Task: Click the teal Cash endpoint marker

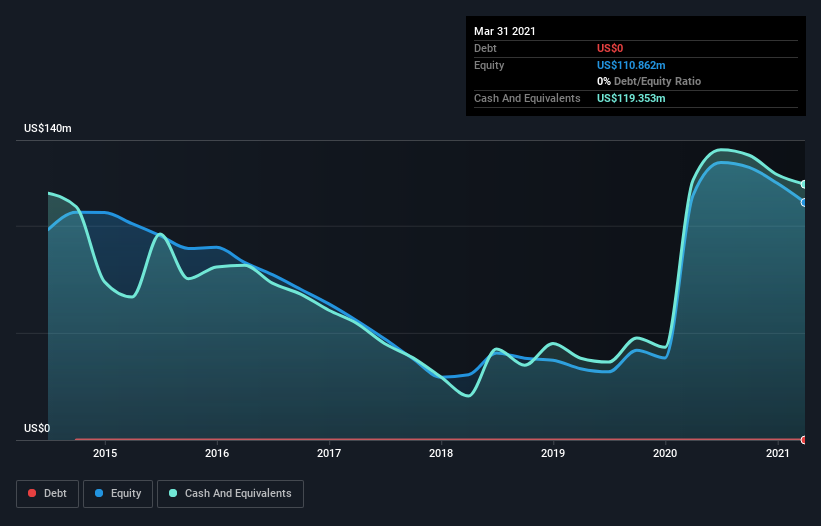Action: [x=804, y=184]
